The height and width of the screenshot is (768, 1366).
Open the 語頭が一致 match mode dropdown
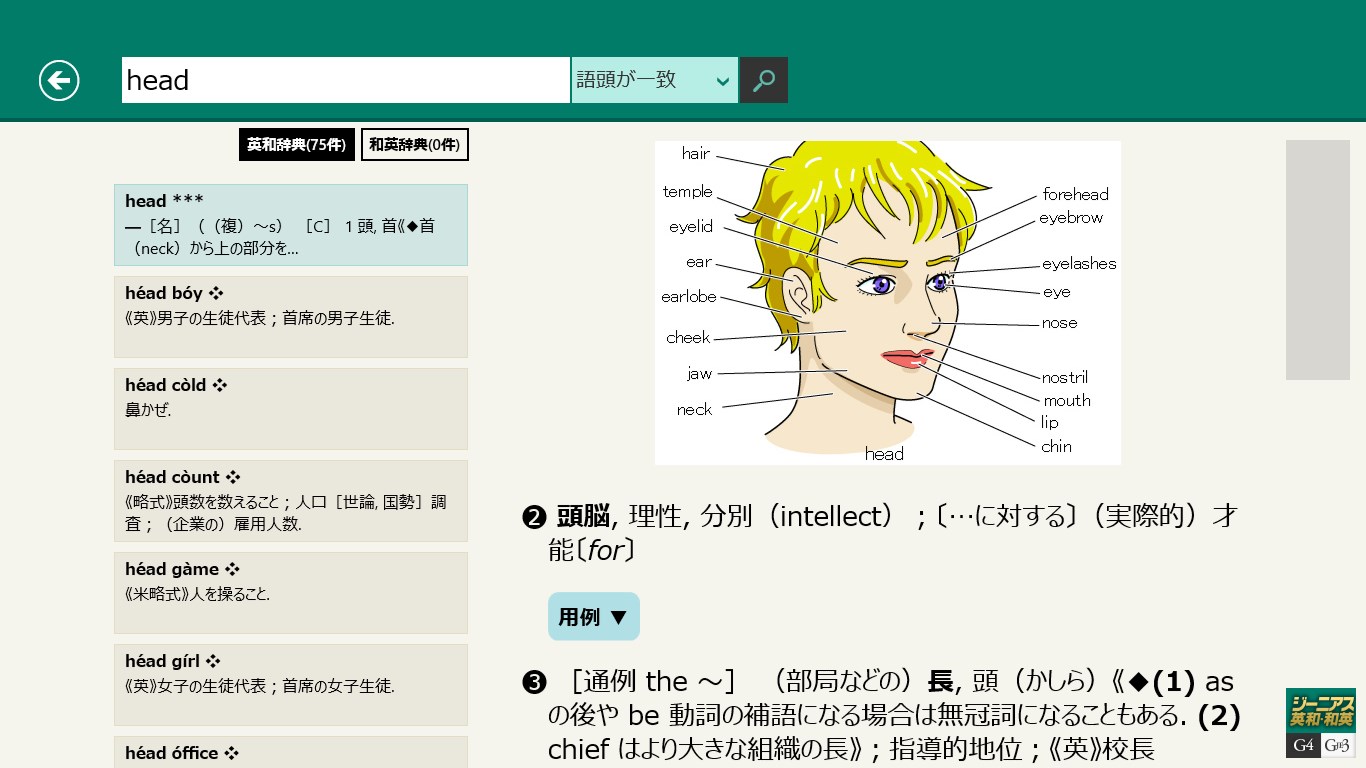pos(655,80)
